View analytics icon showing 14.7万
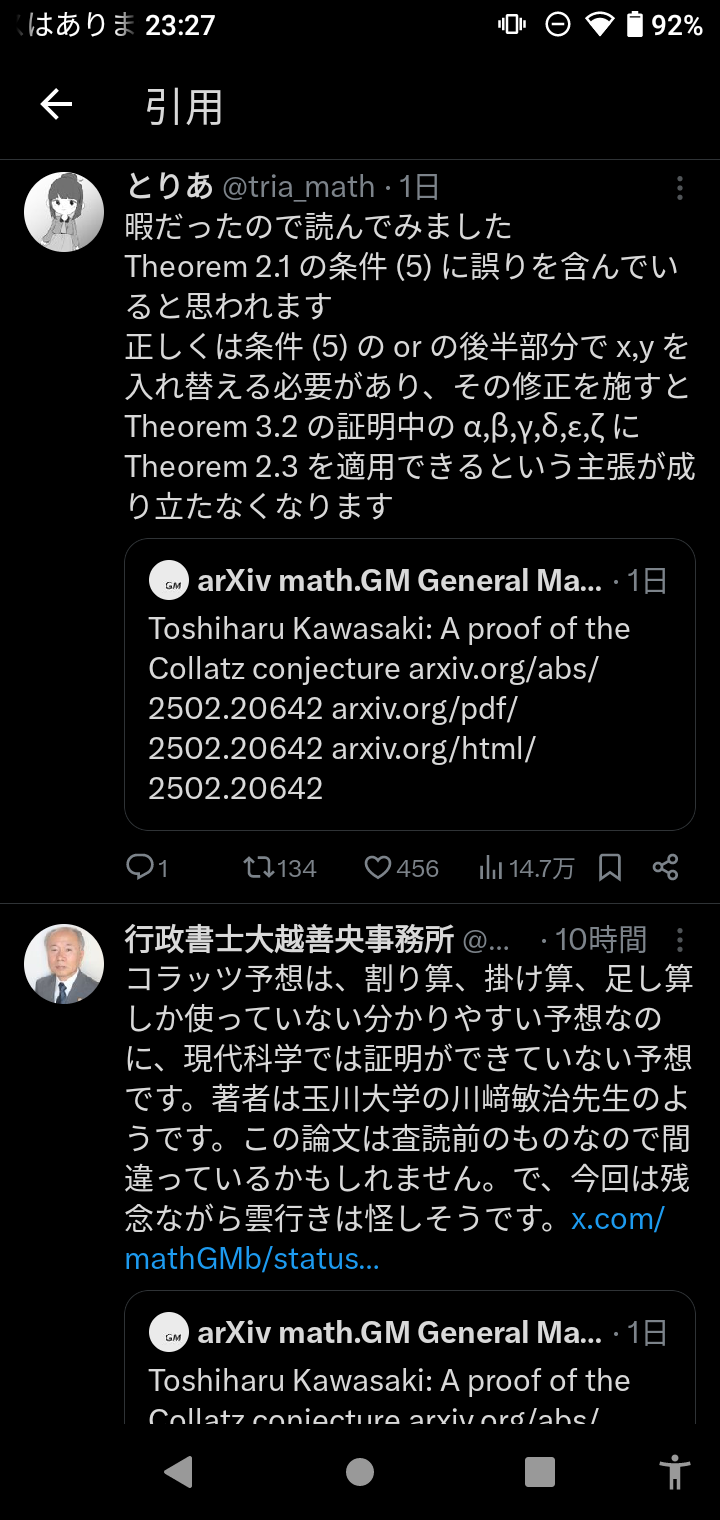 click(x=491, y=867)
